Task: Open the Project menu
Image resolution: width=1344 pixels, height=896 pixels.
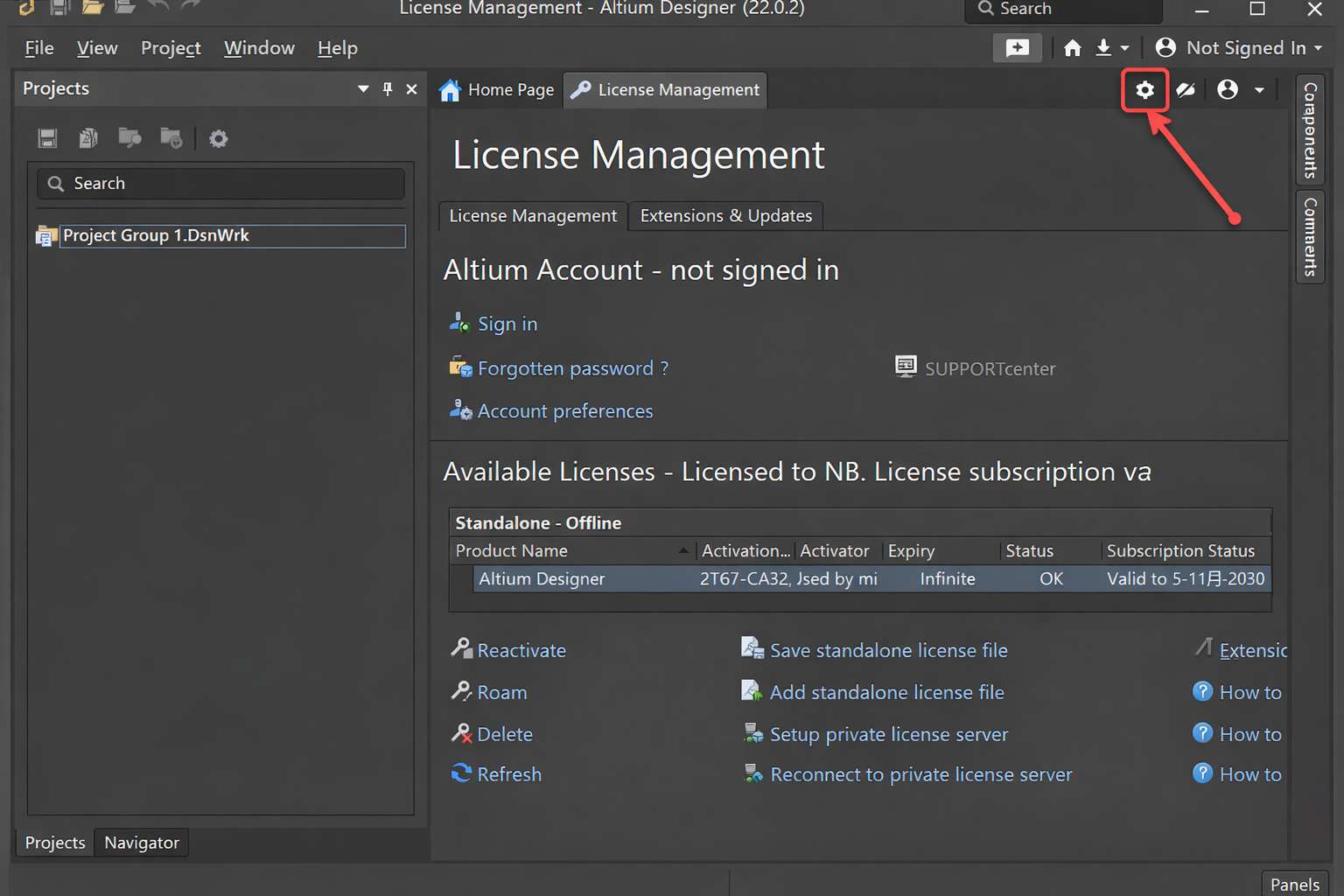Action: 171,48
